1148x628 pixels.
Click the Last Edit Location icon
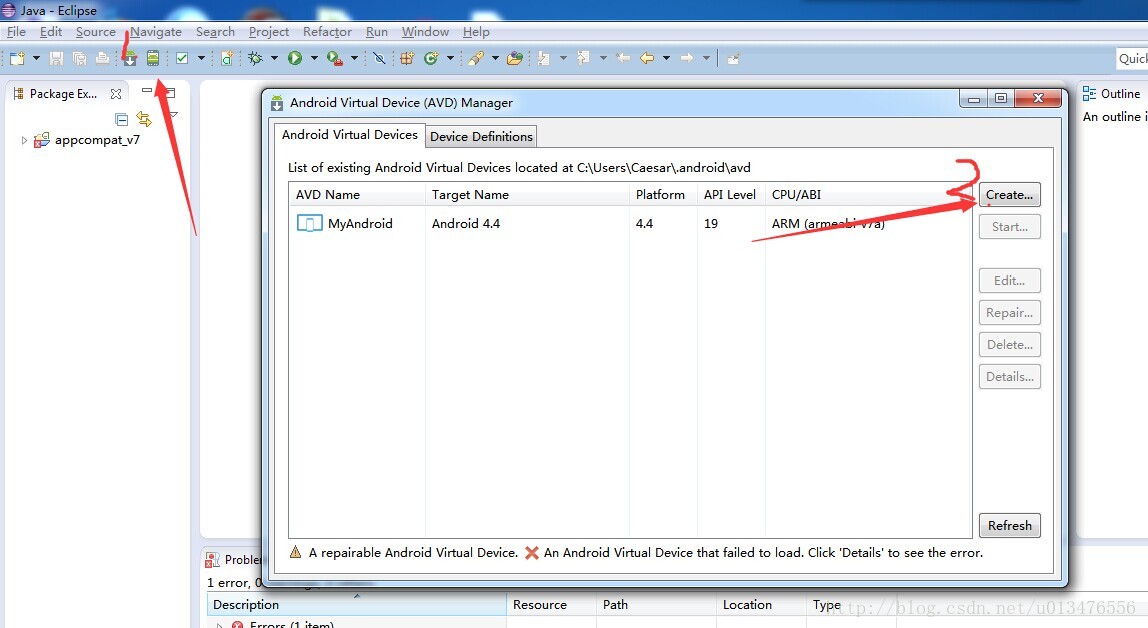[x=623, y=59]
